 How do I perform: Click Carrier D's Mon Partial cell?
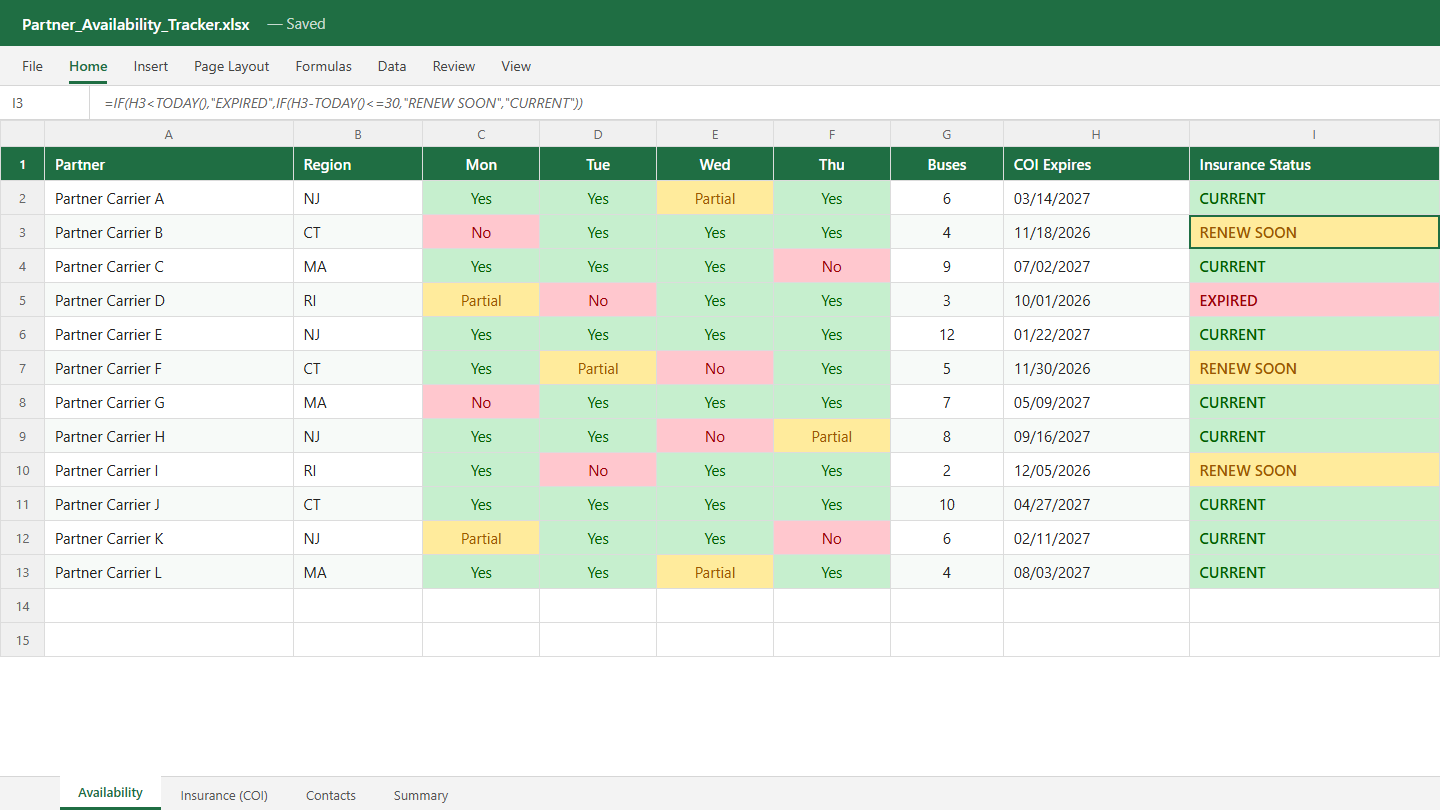481,300
